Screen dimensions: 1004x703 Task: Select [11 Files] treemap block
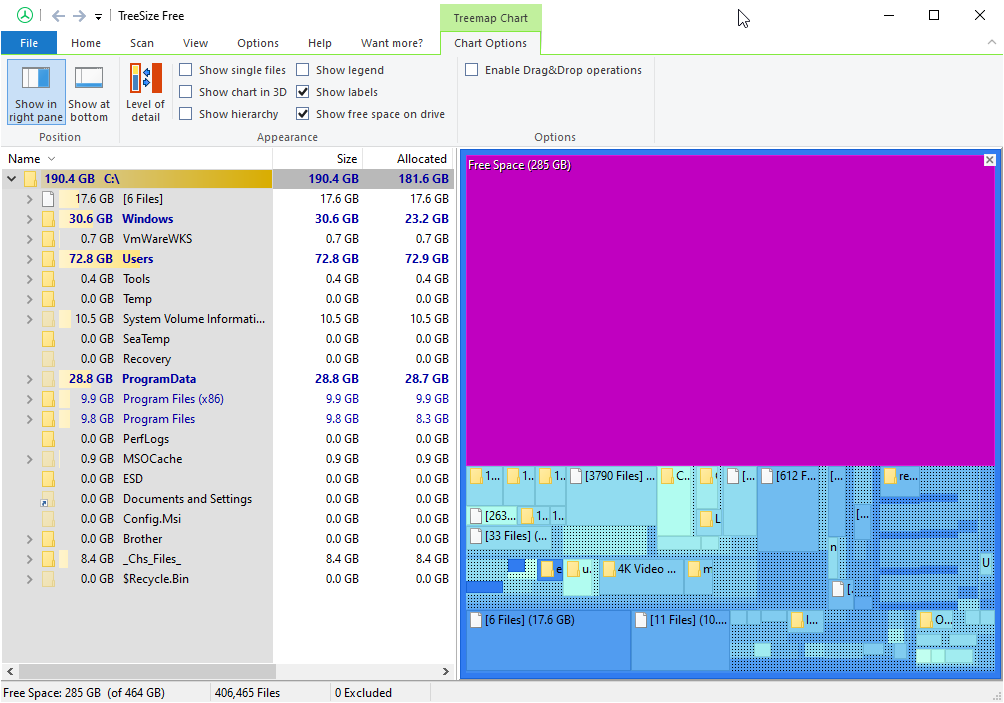point(681,640)
